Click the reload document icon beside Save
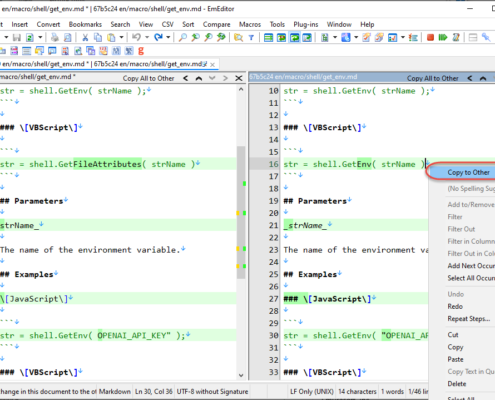Viewport: 495px width, 400px height. (30, 38)
